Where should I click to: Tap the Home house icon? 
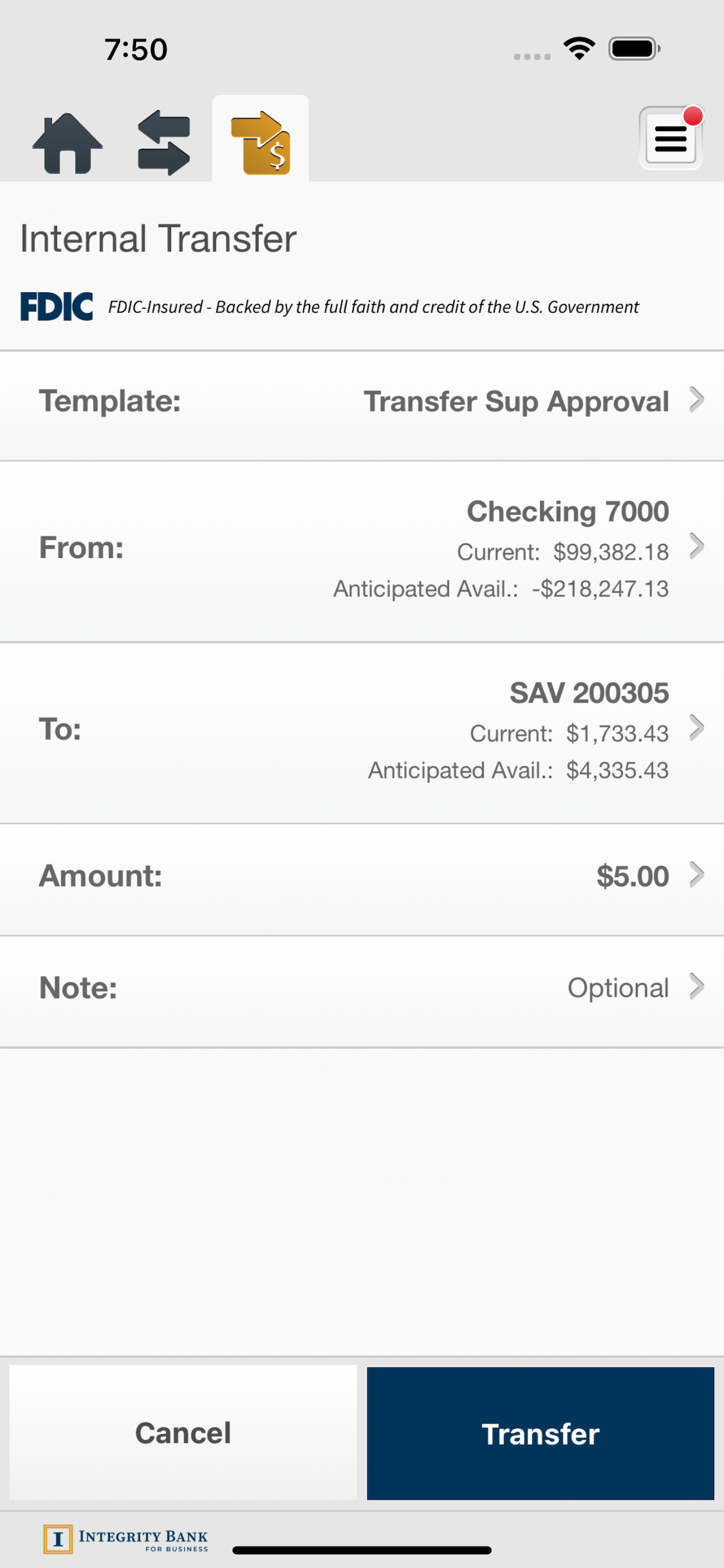click(68, 143)
